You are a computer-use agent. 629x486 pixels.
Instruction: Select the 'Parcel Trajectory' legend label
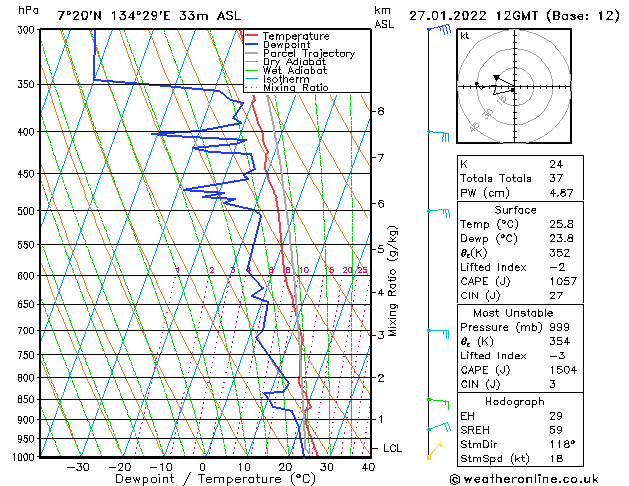(309, 53)
